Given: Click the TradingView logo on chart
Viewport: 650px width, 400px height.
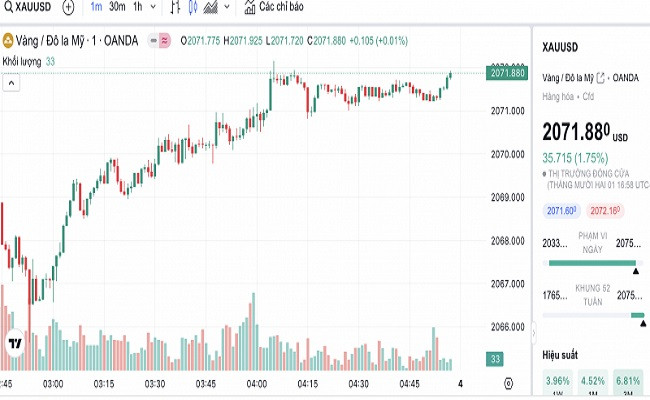Looking at the screenshot, I should coord(15,343).
